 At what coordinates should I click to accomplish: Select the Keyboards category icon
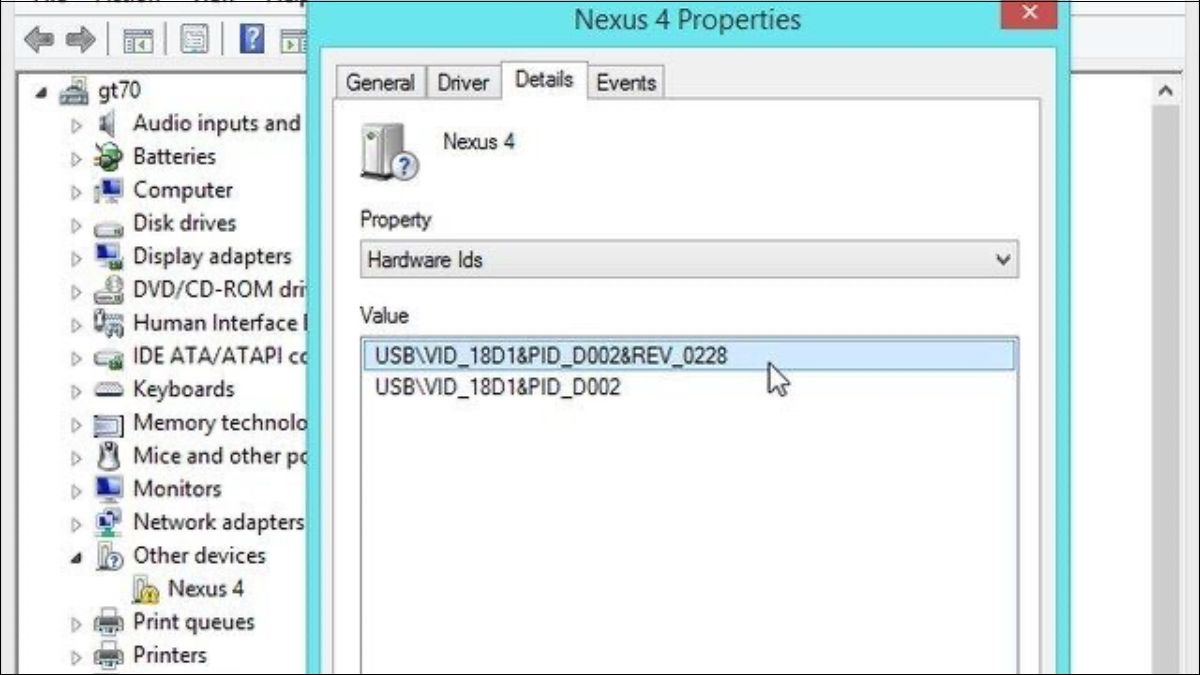pos(107,390)
